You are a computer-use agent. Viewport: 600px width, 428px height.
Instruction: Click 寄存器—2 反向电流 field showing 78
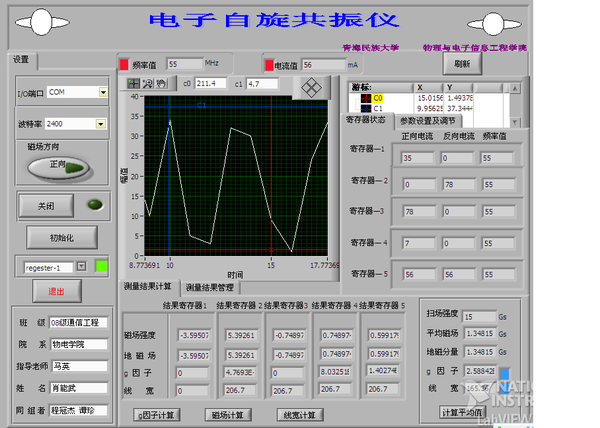(x=459, y=185)
